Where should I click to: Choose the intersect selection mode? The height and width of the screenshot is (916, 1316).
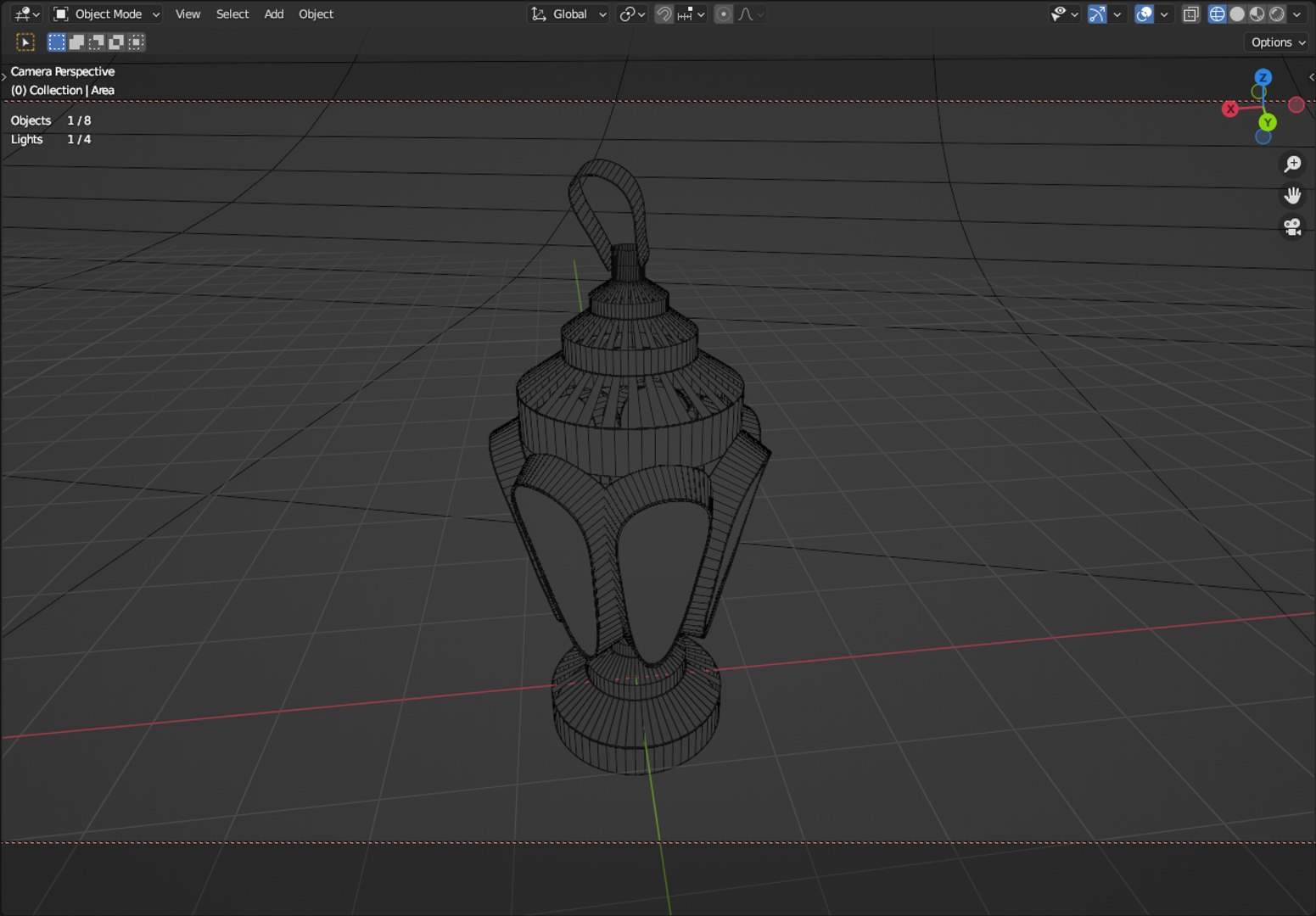click(136, 42)
